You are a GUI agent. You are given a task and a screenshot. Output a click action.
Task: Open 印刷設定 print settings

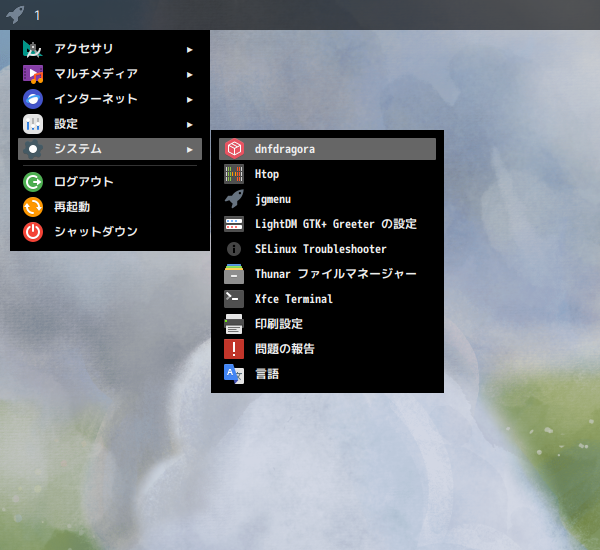(x=327, y=324)
